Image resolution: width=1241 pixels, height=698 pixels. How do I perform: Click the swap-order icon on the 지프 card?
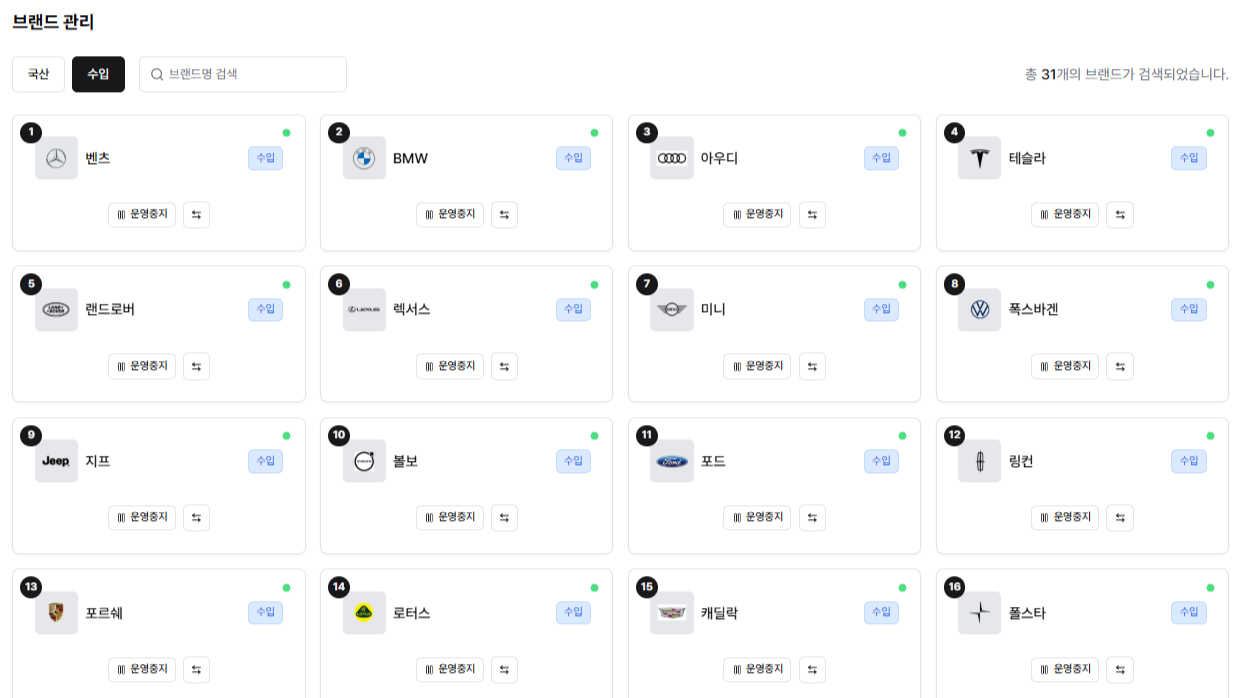pyautogui.click(x=197, y=518)
